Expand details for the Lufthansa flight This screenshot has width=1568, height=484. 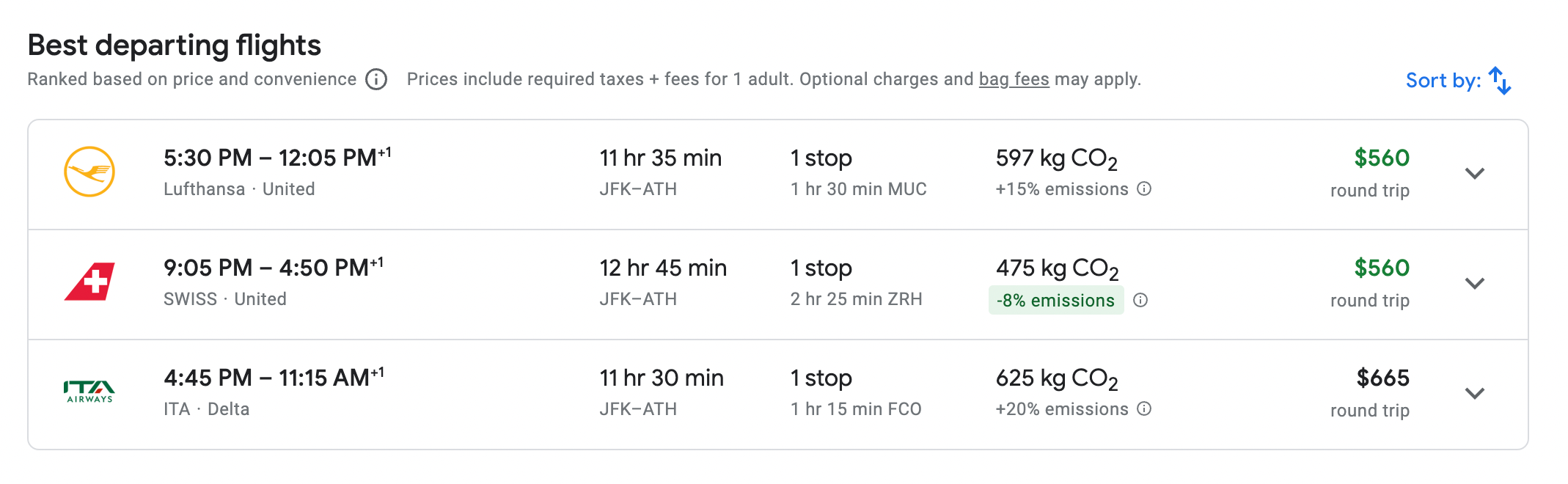1474,174
